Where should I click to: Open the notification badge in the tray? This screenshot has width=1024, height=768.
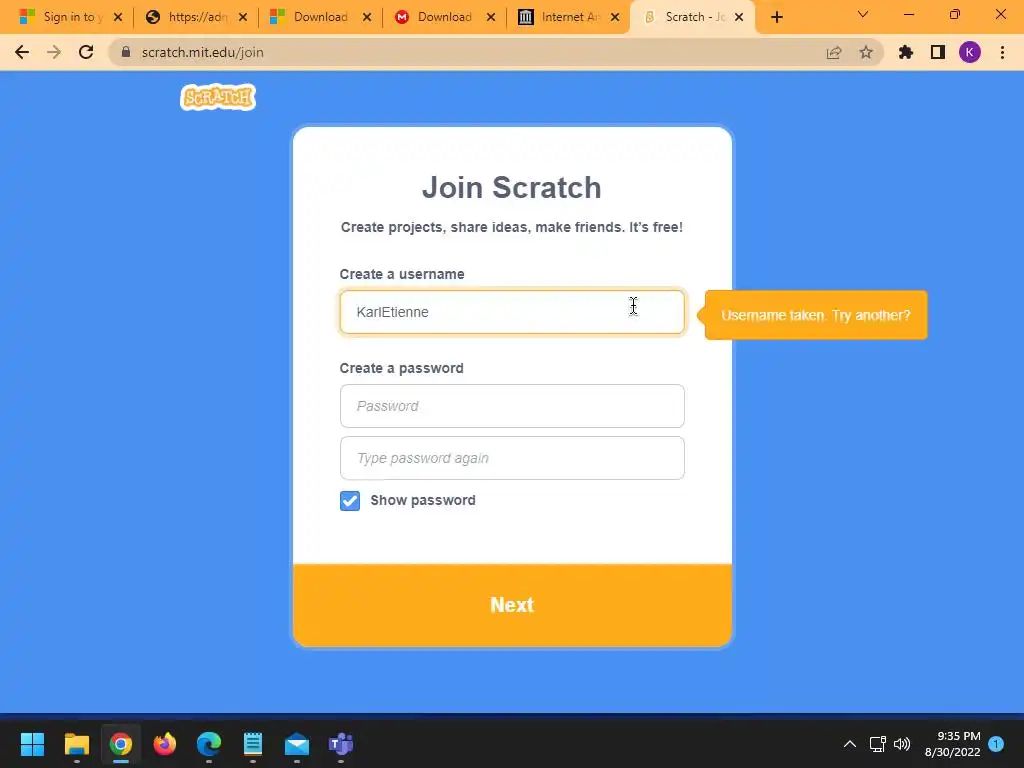coord(996,744)
